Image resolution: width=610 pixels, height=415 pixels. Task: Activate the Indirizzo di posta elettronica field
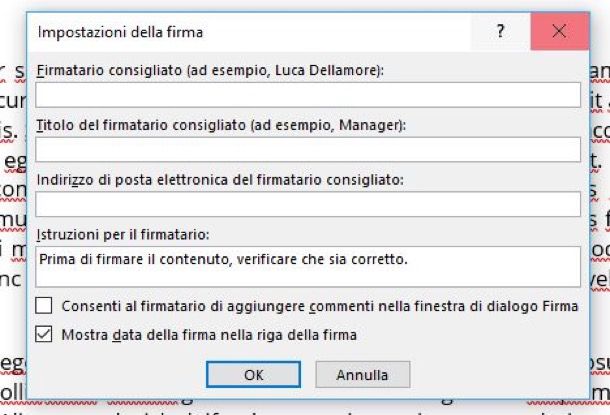pyautogui.click(x=308, y=204)
